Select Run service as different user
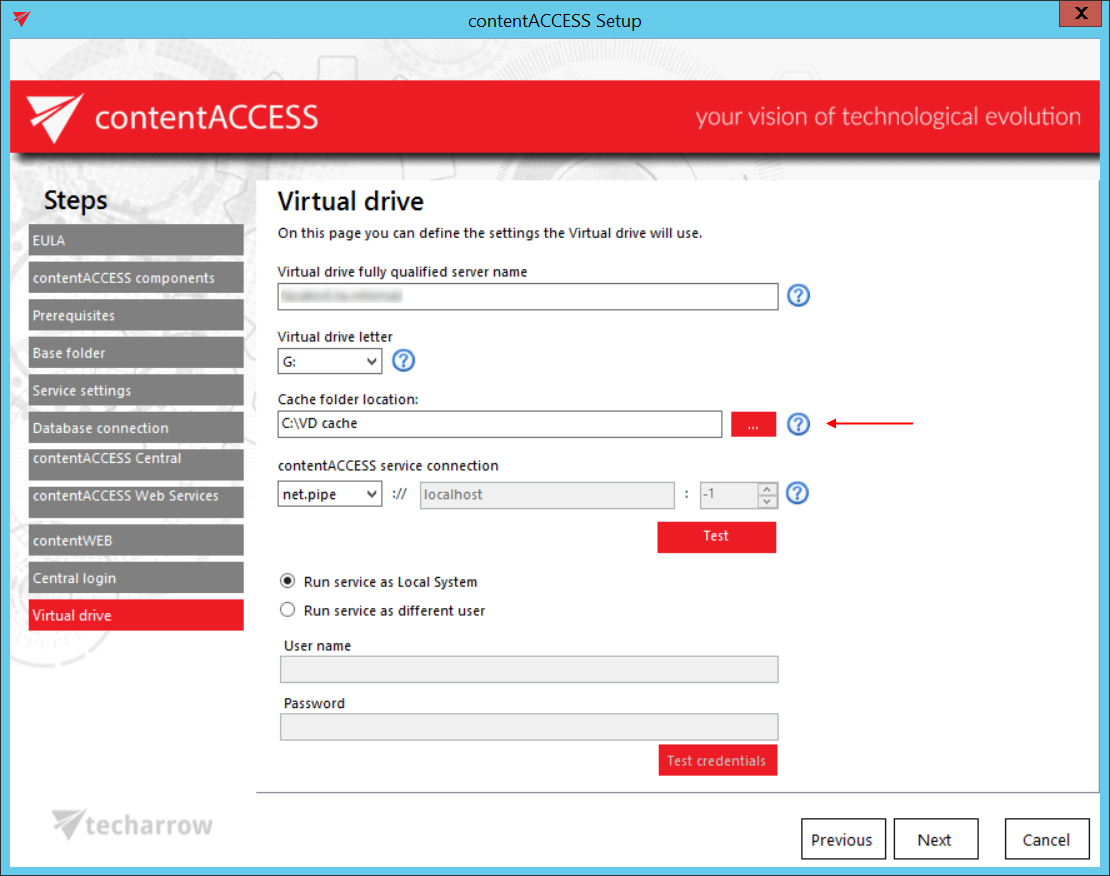This screenshot has width=1110, height=876. [x=288, y=610]
